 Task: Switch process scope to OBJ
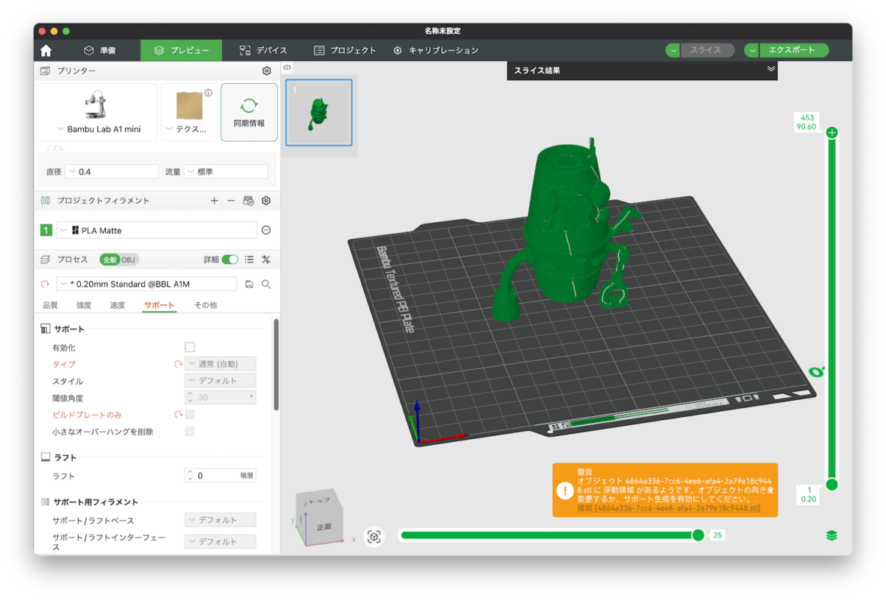click(129, 259)
